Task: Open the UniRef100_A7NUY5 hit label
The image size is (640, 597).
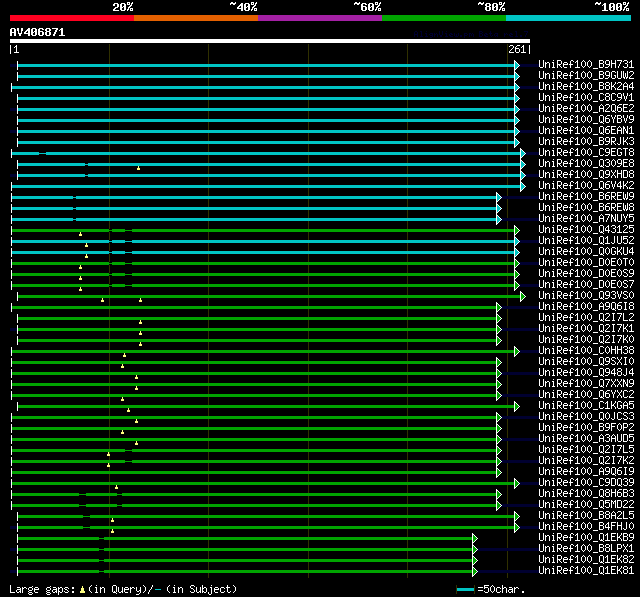Action: 586,218
